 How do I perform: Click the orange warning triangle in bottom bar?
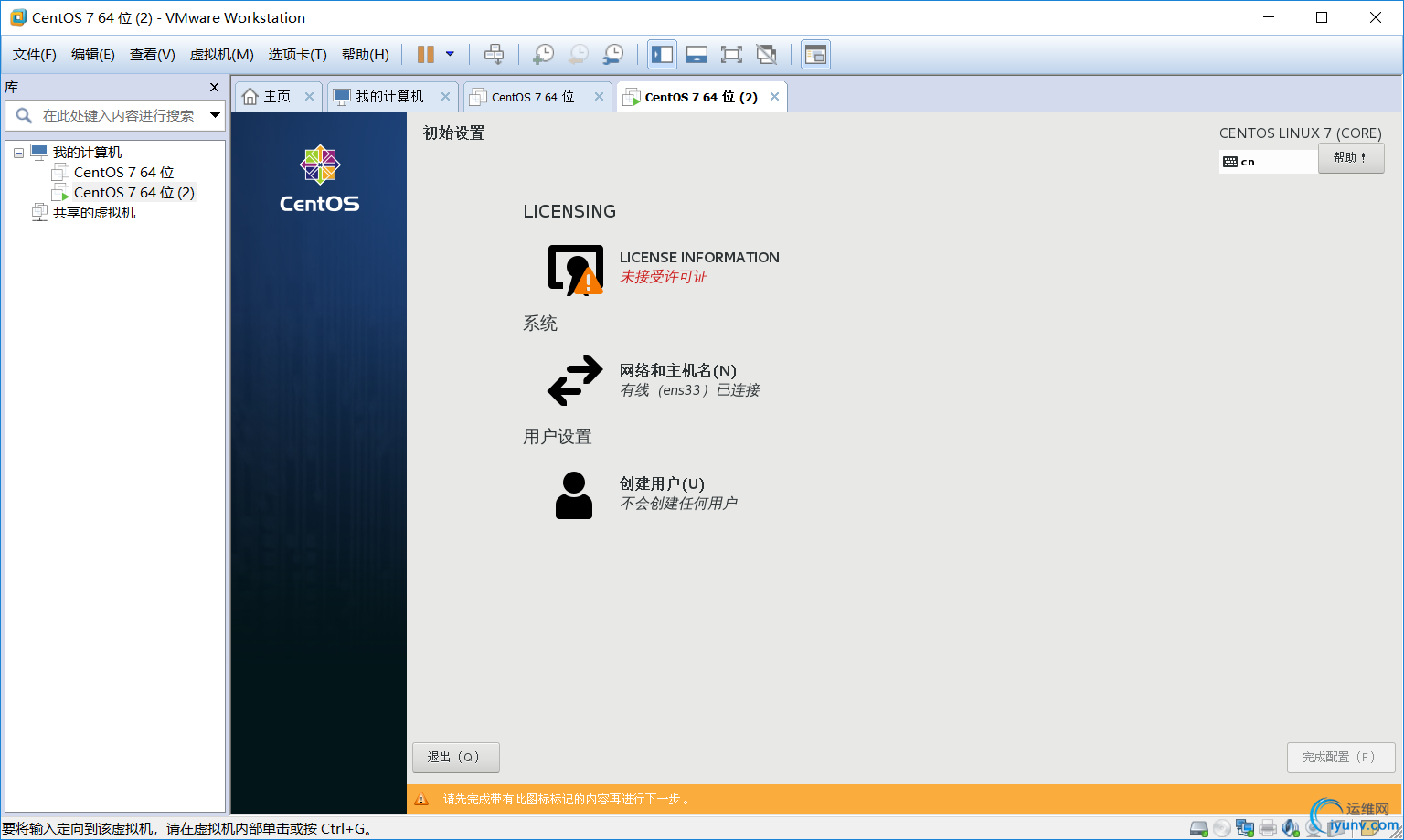tap(421, 799)
